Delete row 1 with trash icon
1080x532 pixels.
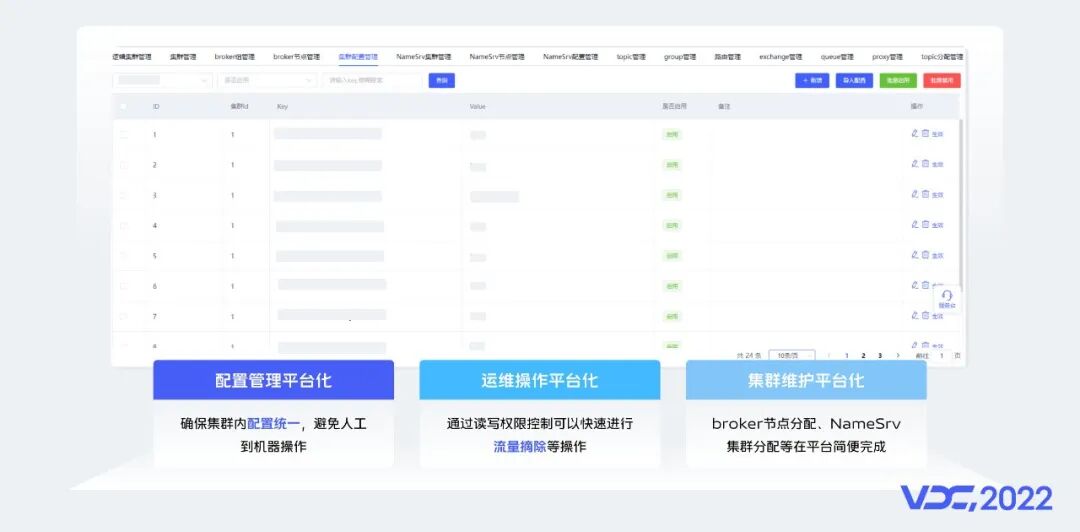click(x=925, y=134)
